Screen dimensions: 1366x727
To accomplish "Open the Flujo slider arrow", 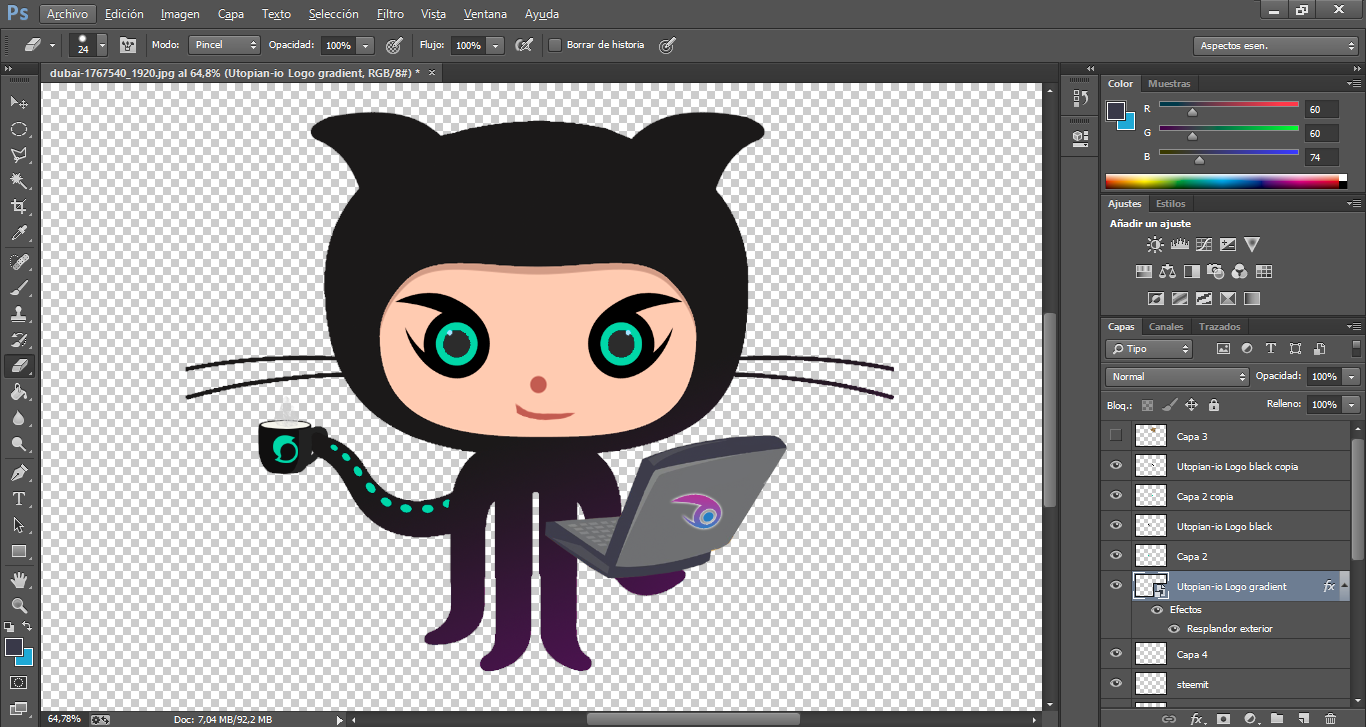I will pyautogui.click(x=495, y=45).
